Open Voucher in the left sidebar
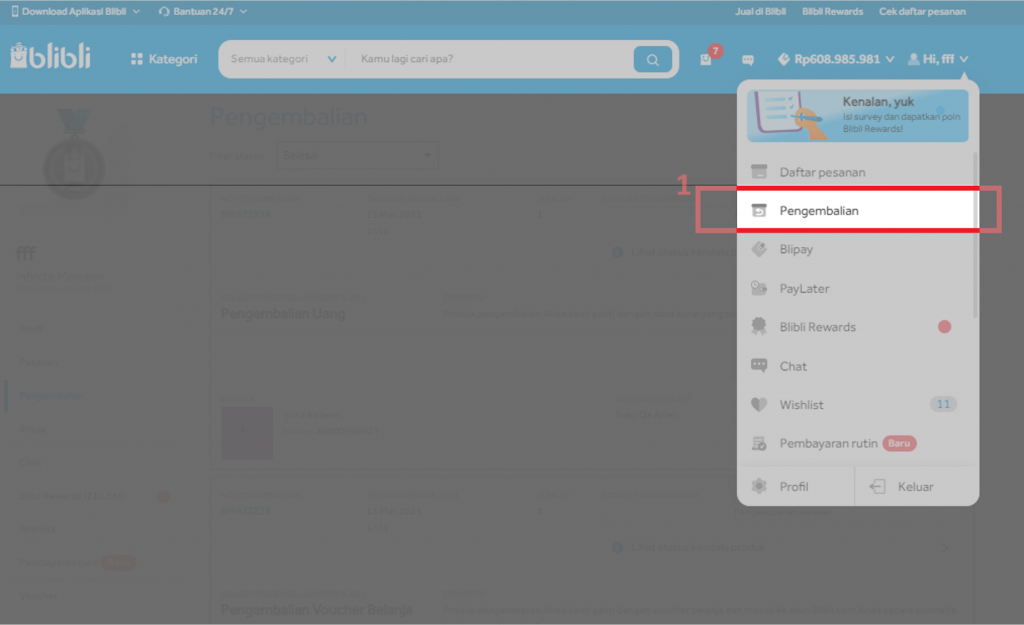Screen dimensions: 1024x625 [38, 596]
